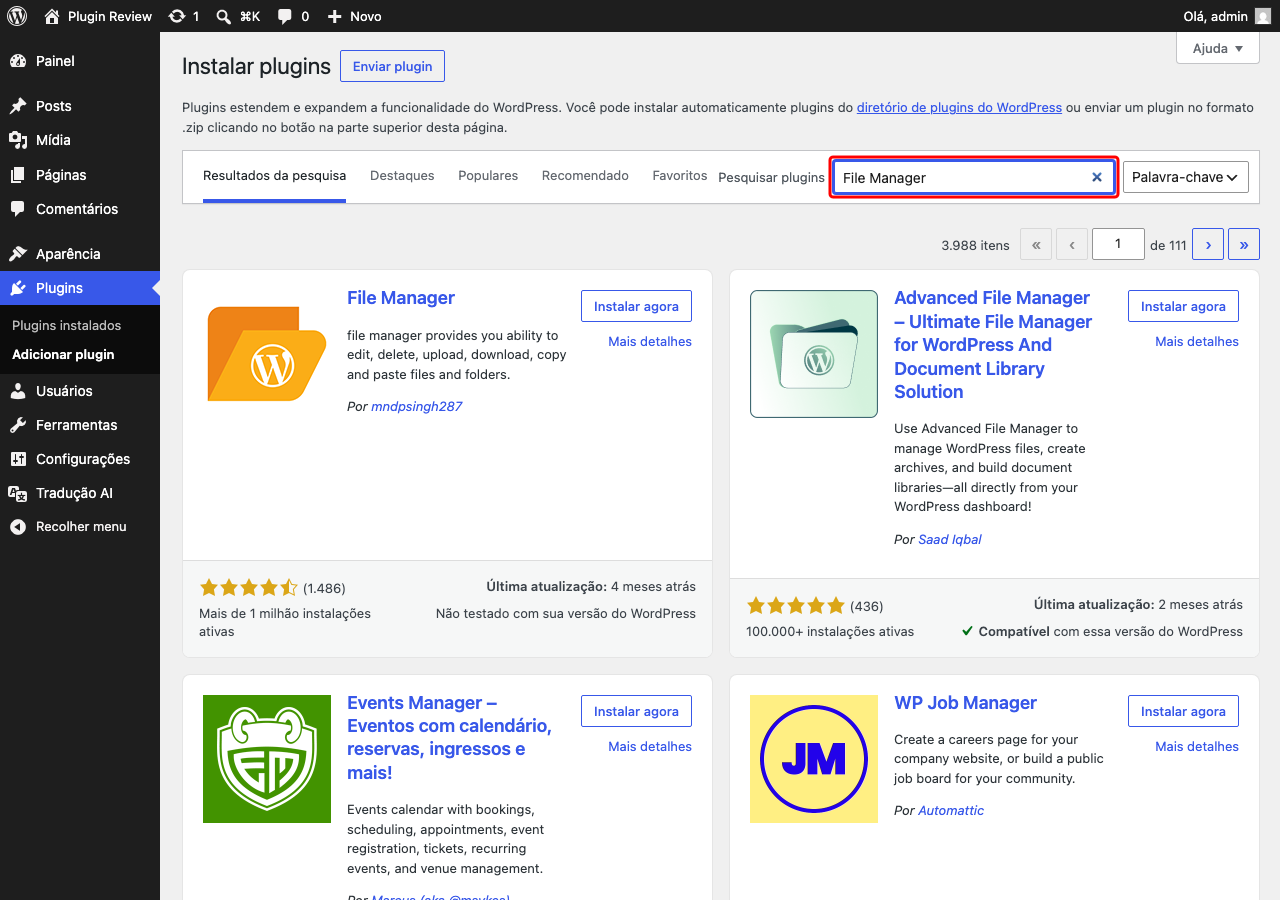Switch to the Destaques tab
The width and height of the screenshot is (1280, 900).
click(402, 176)
